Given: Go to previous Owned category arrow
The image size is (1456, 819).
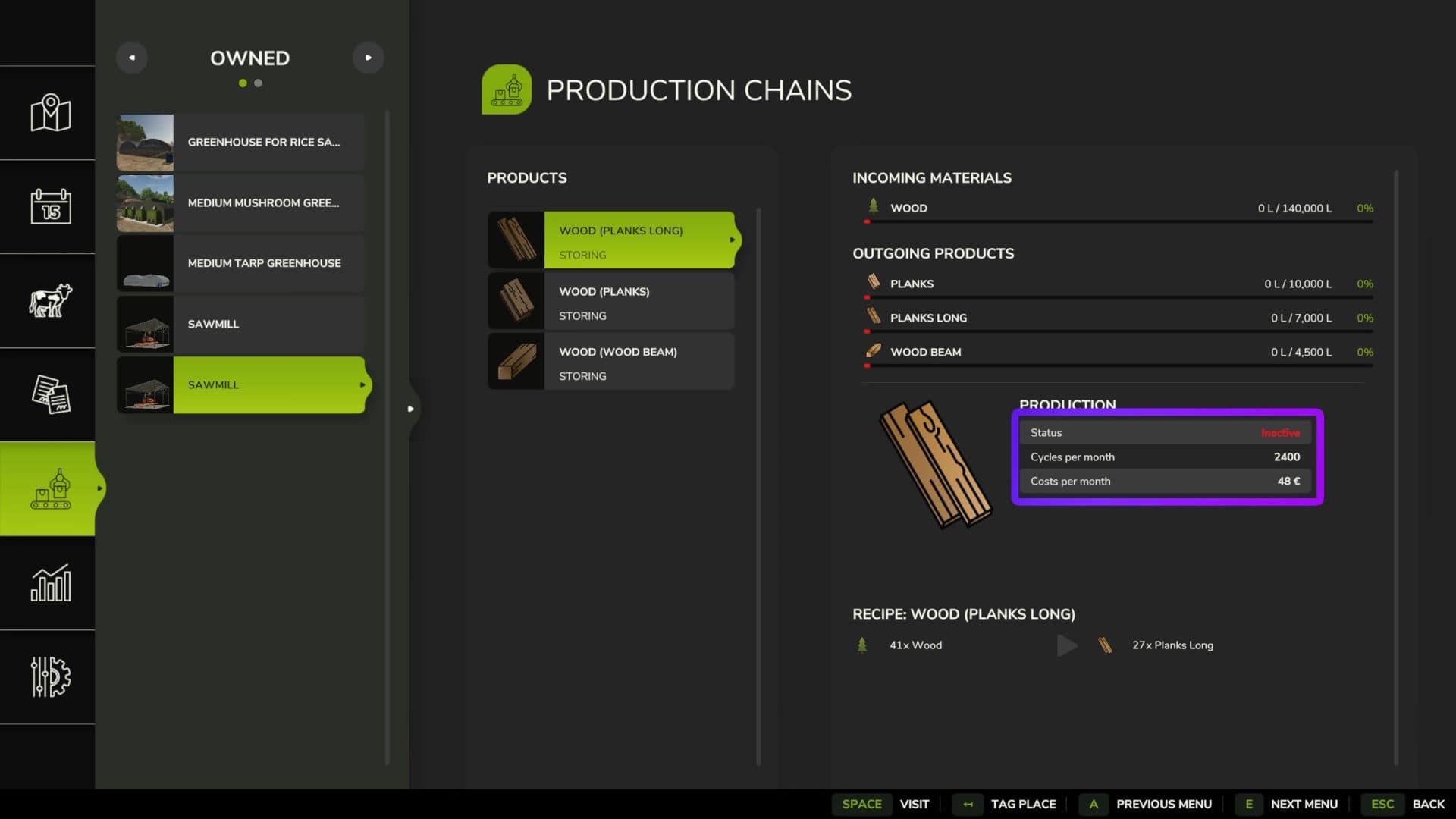Looking at the screenshot, I should click(132, 58).
